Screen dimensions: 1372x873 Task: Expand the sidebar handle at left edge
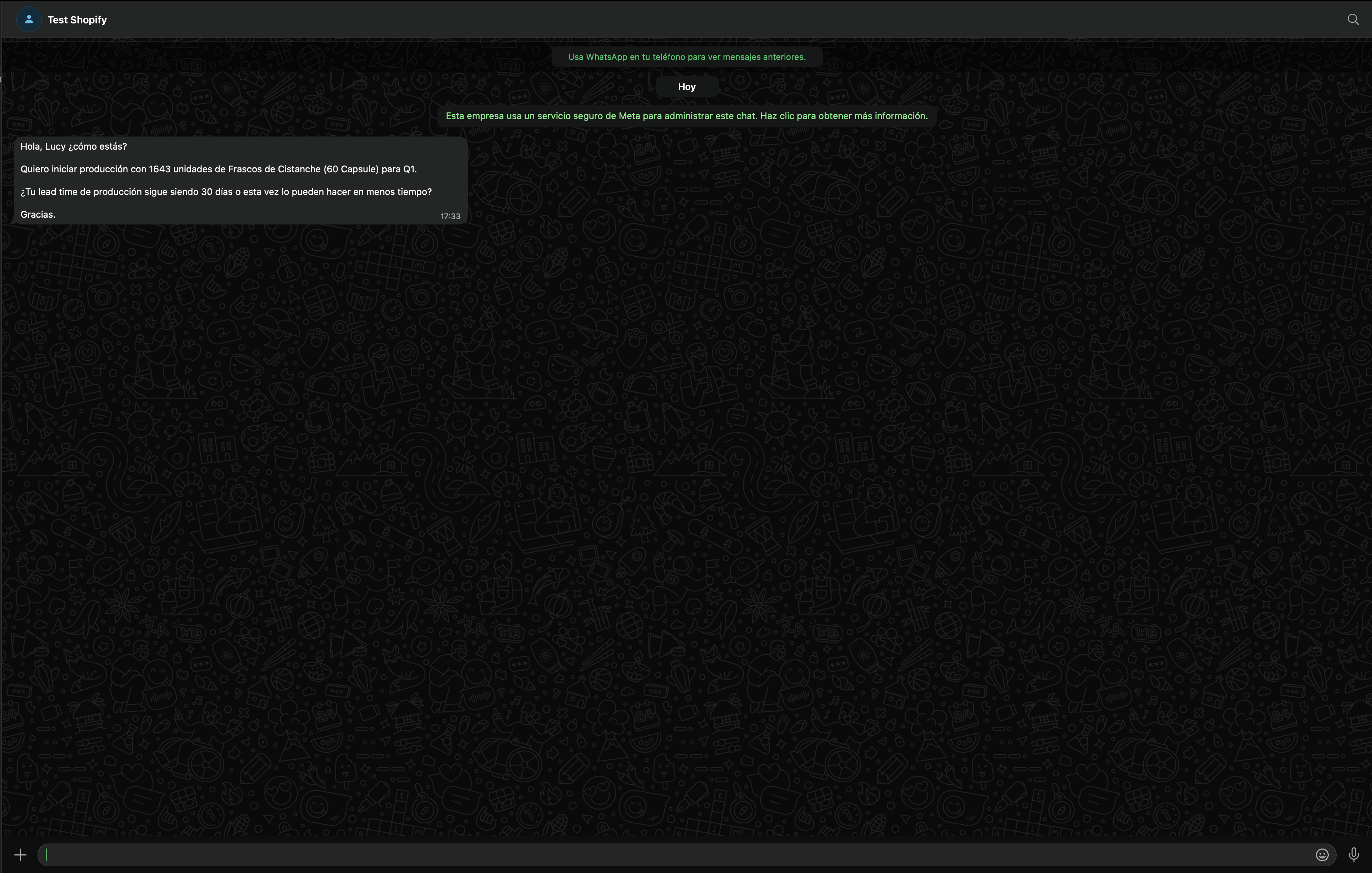click(2, 79)
